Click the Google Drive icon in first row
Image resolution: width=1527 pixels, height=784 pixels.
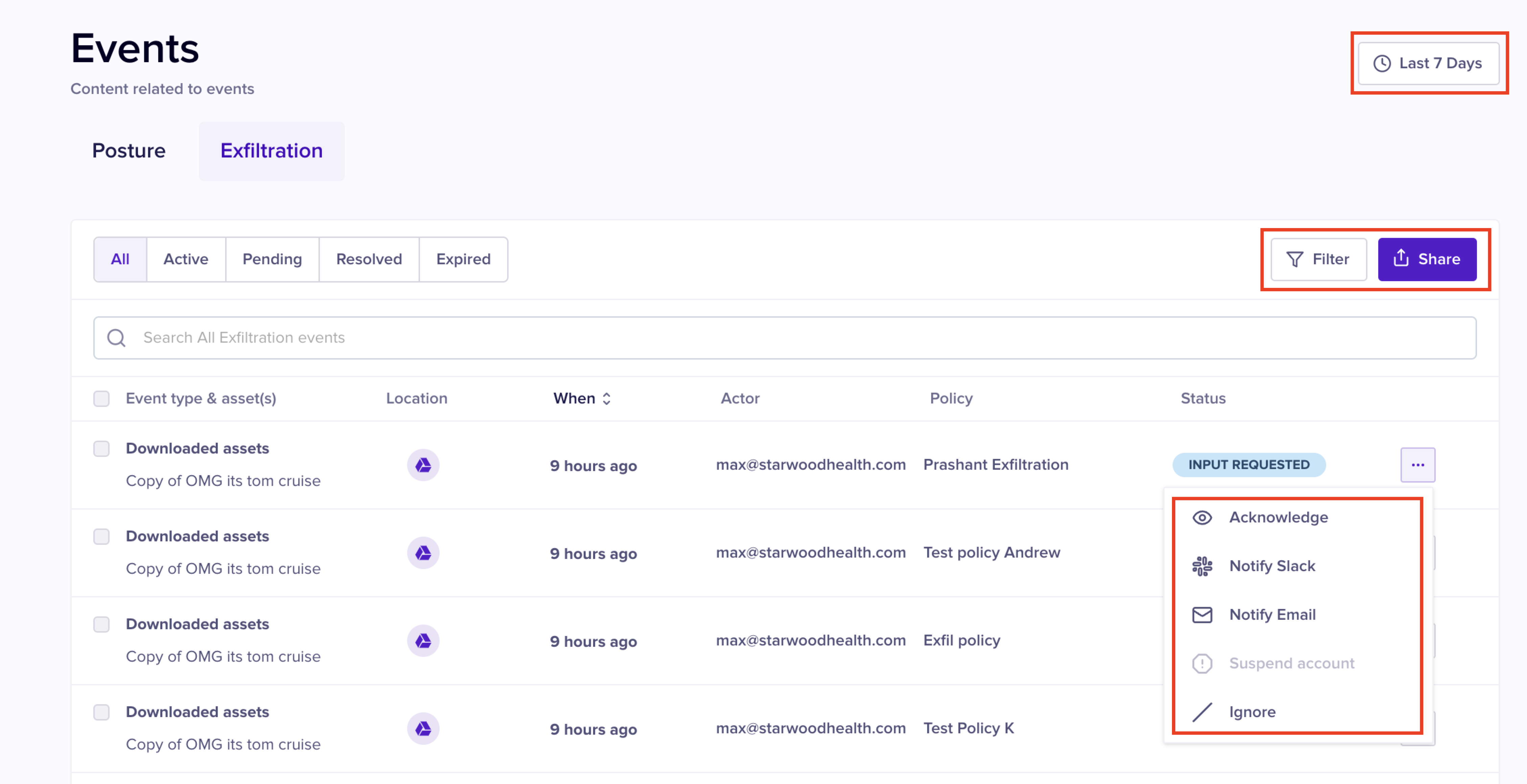pos(423,465)
